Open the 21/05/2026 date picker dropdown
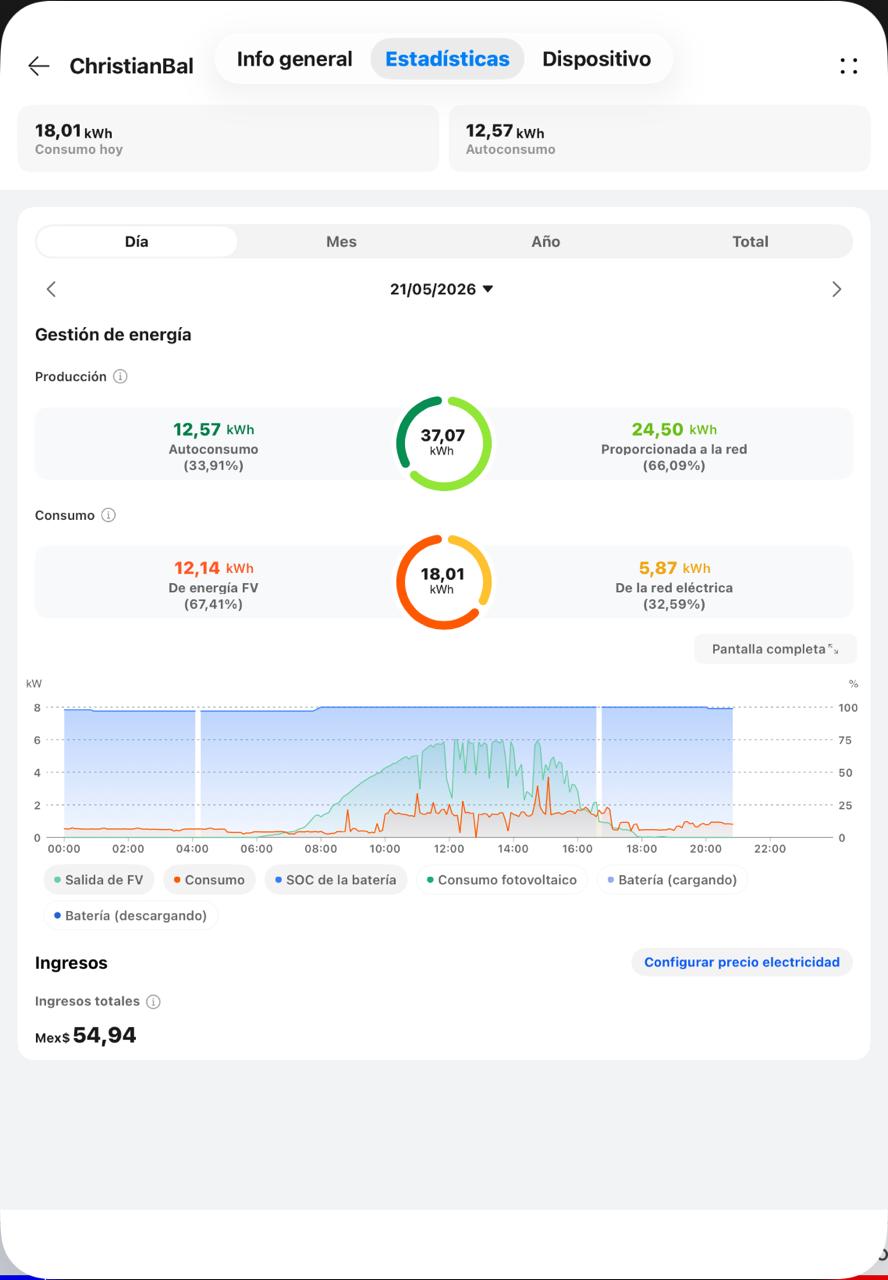The image size is (888, 1280). click(x=442, y=289)
